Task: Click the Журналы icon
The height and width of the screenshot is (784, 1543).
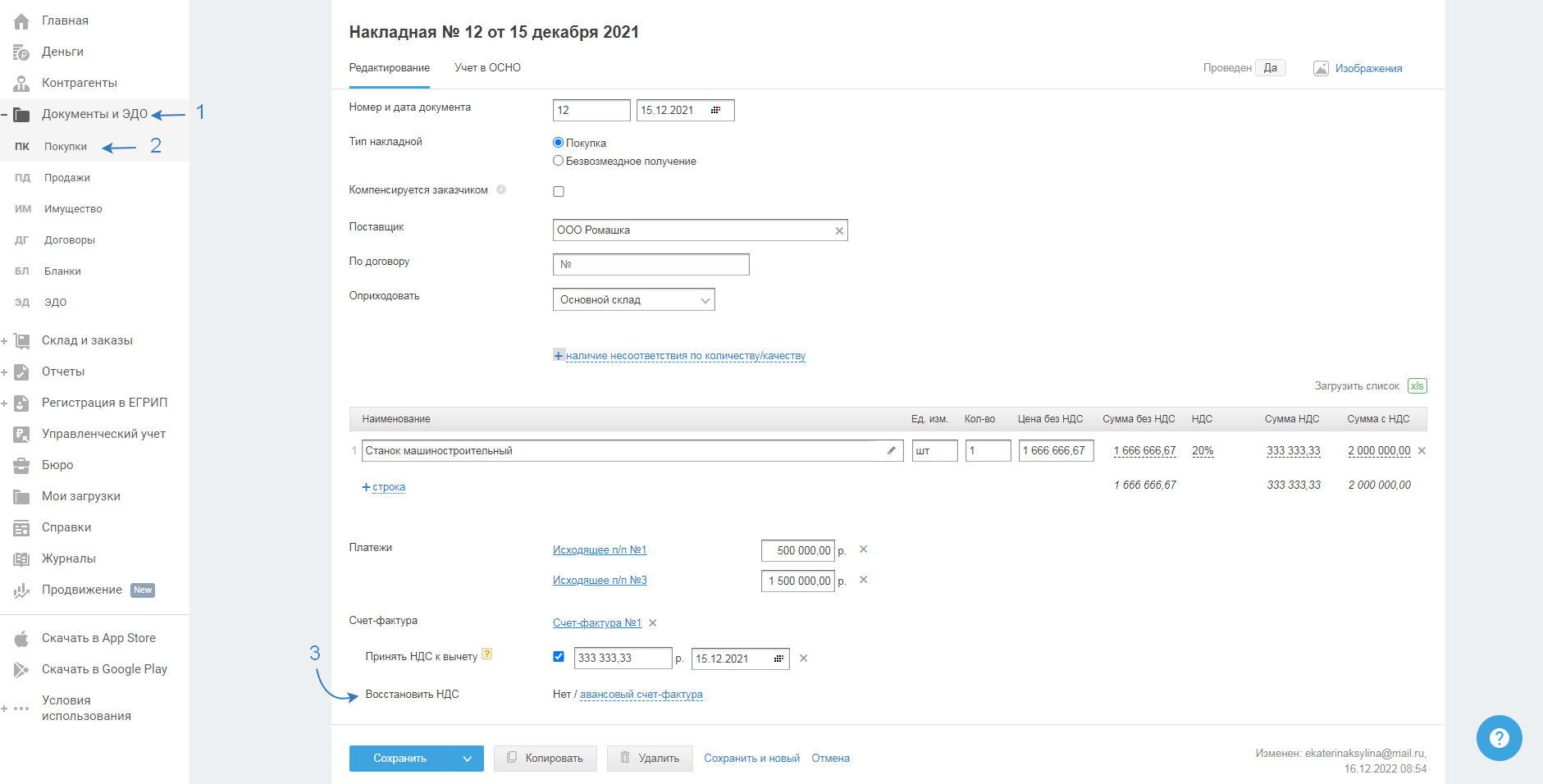Action: 21,559
